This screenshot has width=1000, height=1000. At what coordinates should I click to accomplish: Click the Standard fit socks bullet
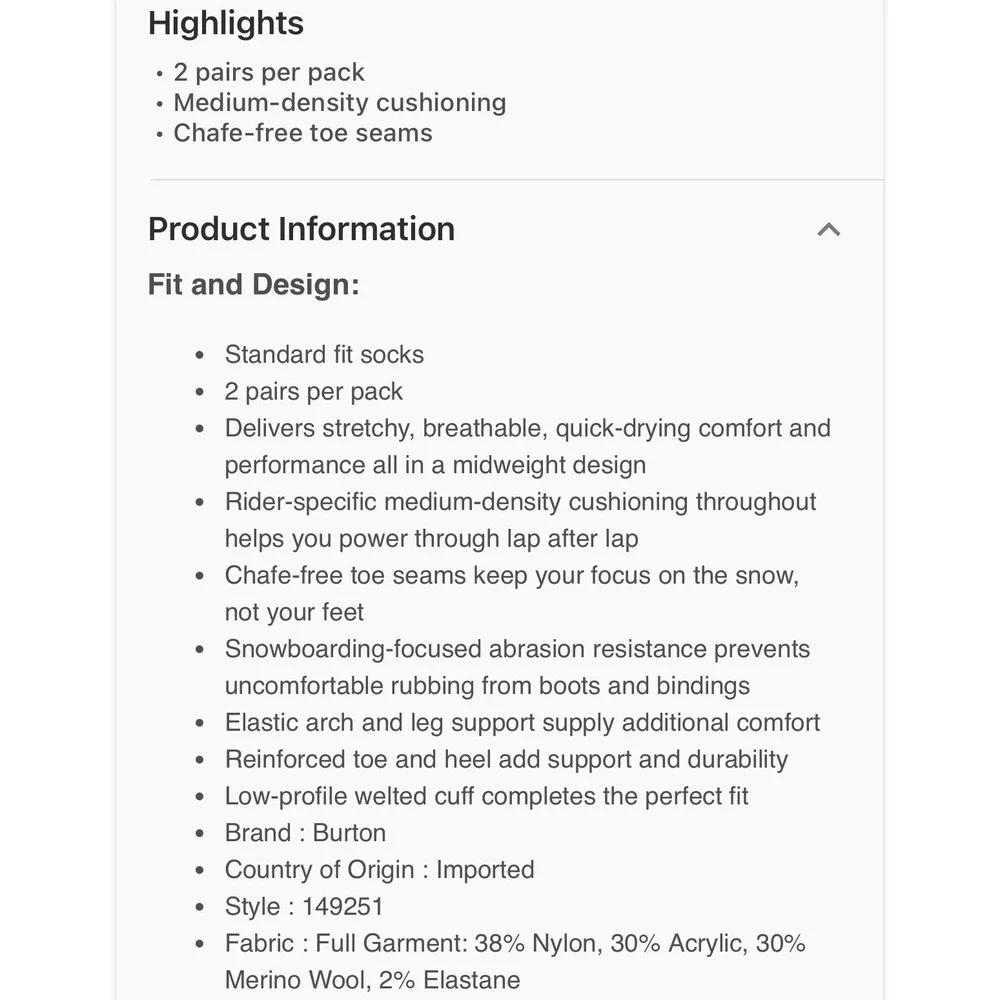click(x=324, y=355)
